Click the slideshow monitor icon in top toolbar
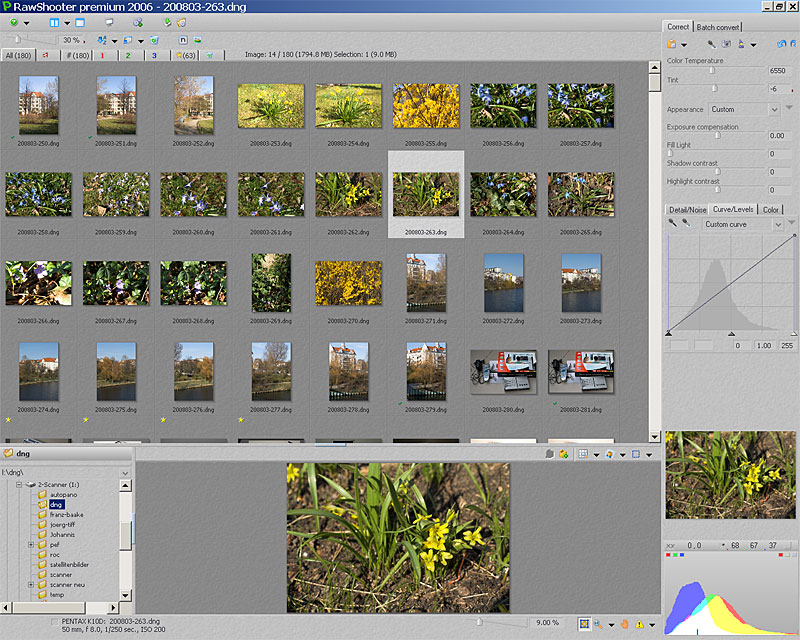The width and height of the screenshot is (800, 640). [108, 22]
